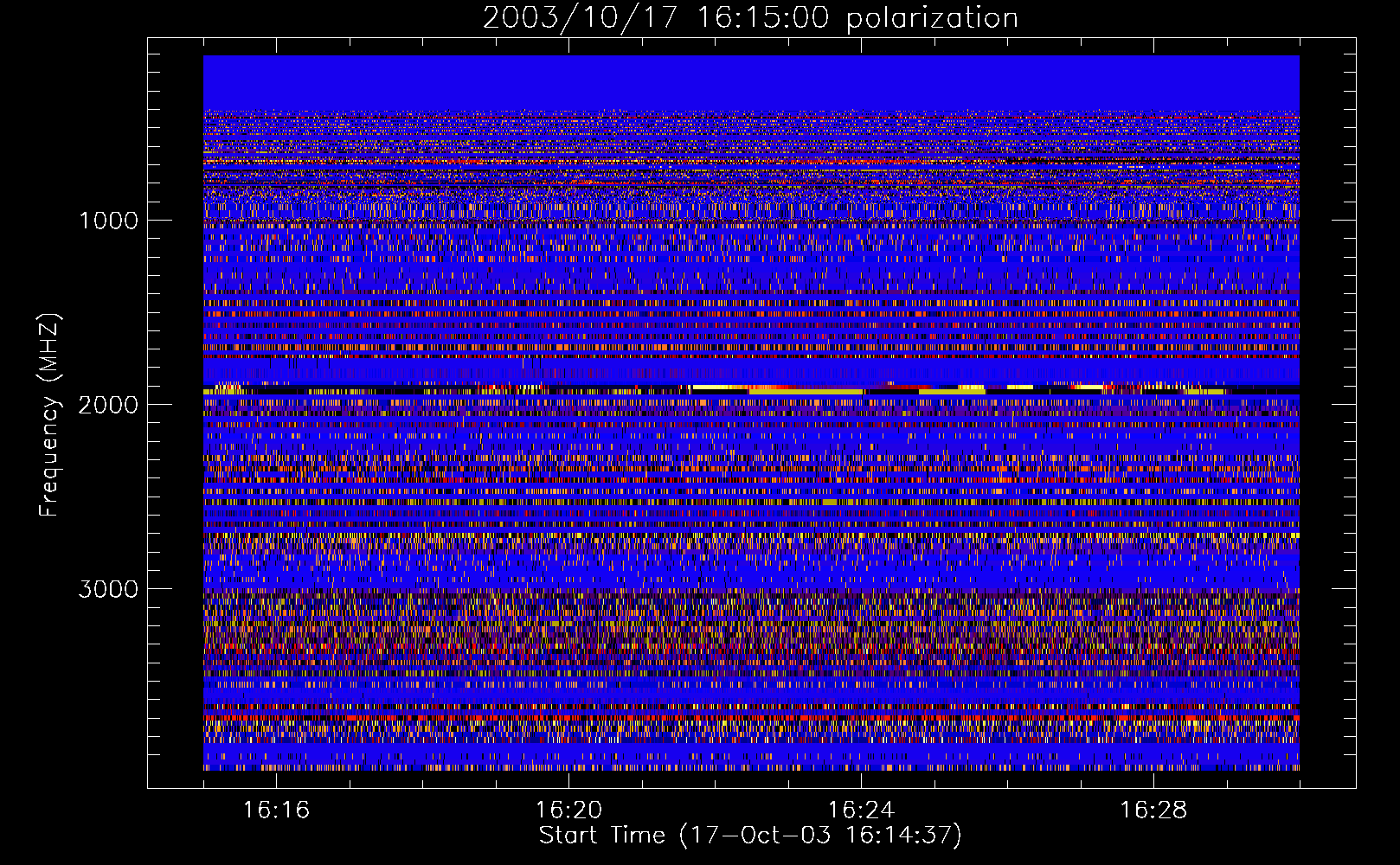Screen dimensions: 1400x865
Task: Click the 16:16 time tick label
Action: click(276, 811)
